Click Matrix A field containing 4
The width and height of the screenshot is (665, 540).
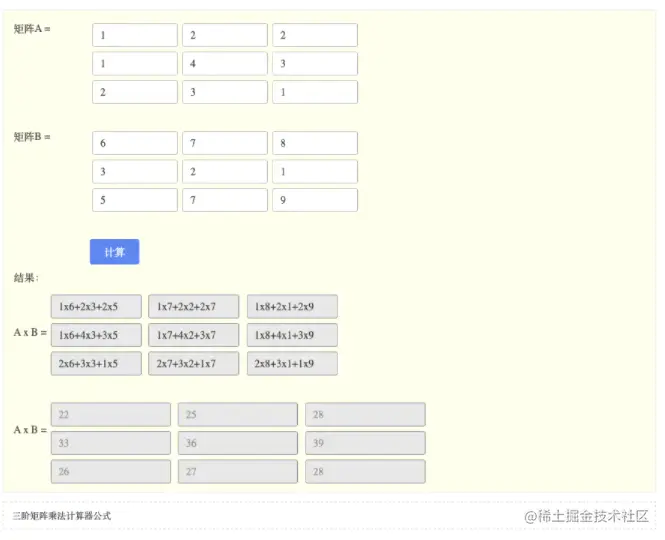click(225, 64)
